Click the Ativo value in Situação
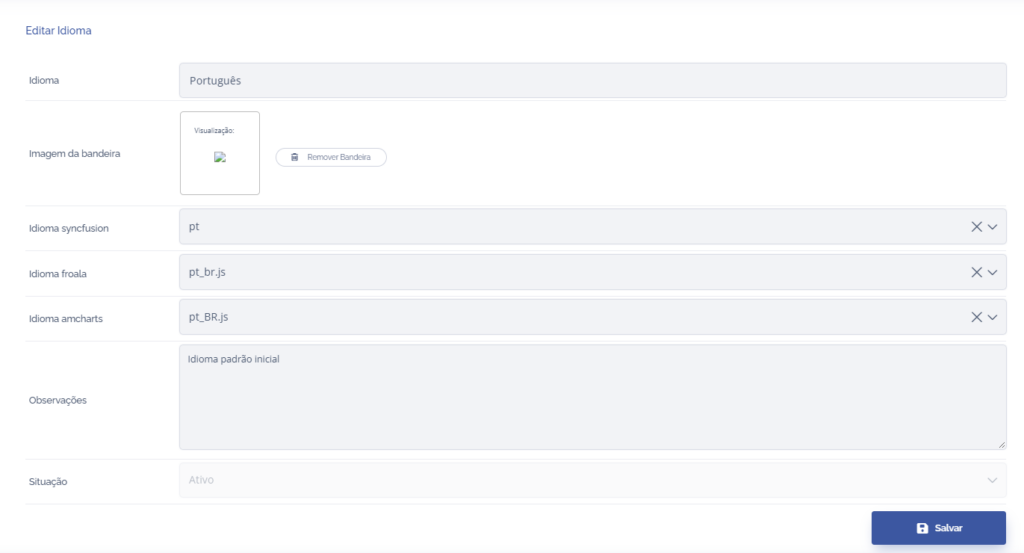 click(201, 480)
